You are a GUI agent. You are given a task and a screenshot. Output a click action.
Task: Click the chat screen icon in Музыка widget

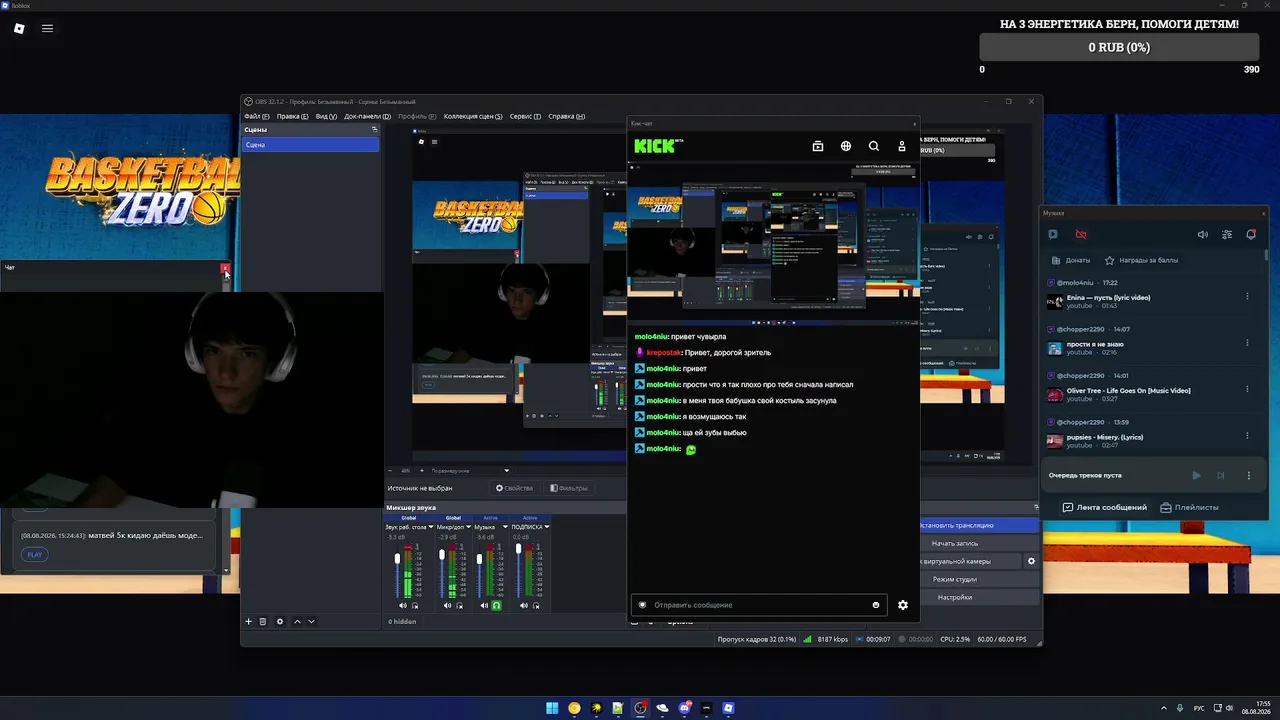(1053, 235)
